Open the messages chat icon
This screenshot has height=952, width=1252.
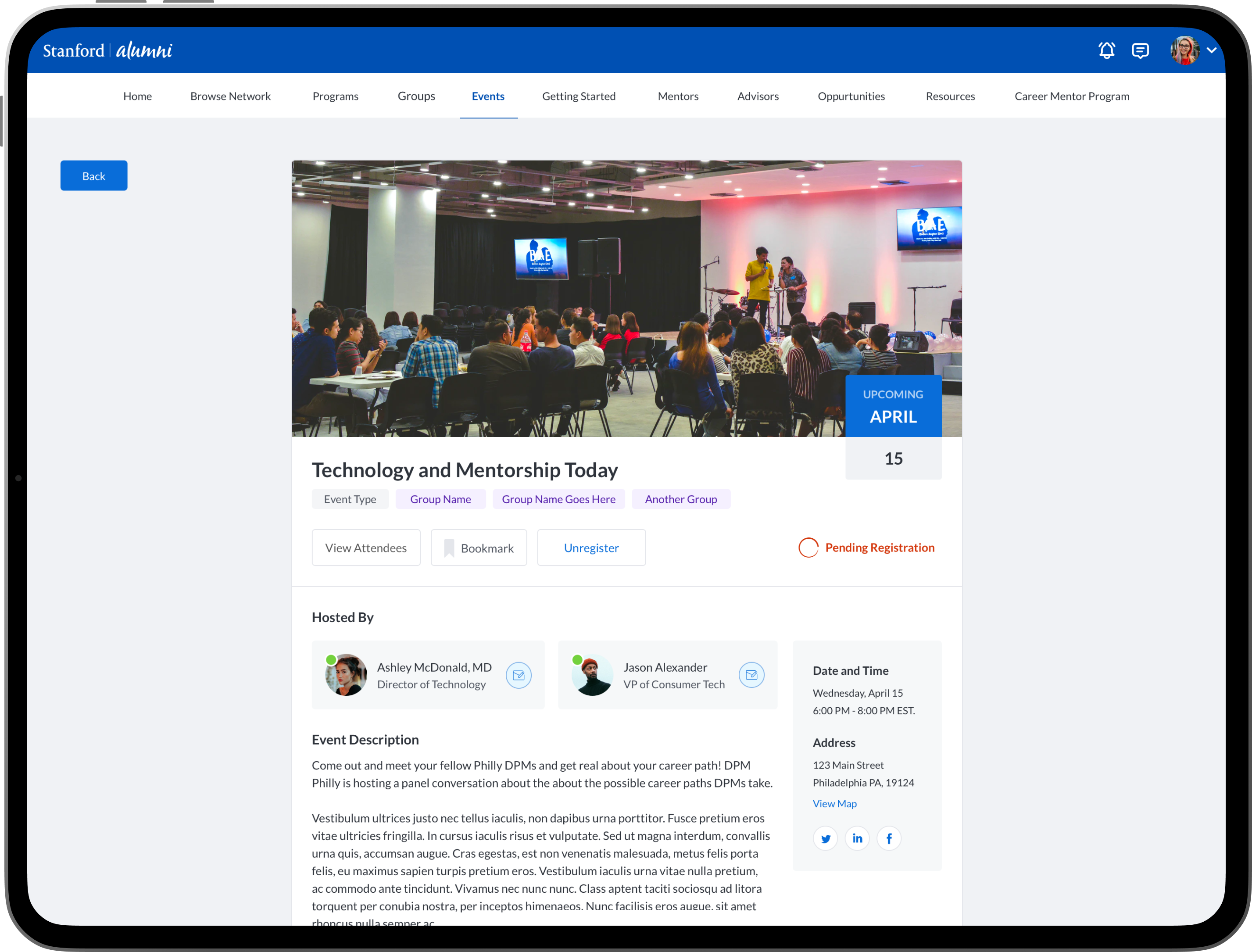(x=1140, y=50)
